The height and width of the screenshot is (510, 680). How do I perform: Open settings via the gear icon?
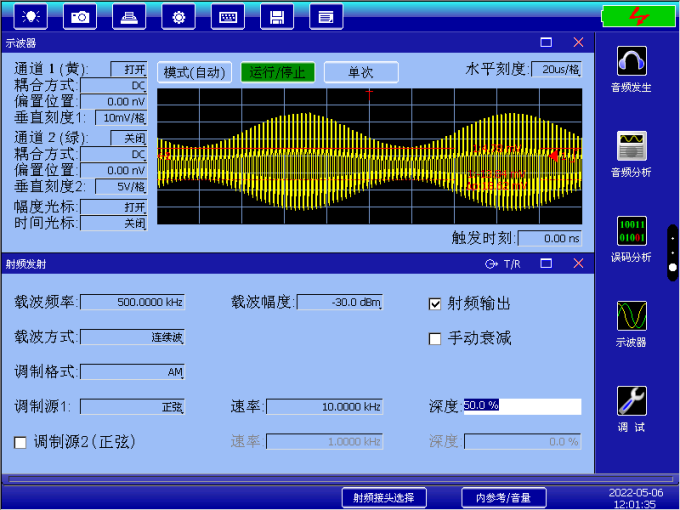[x=178, y=17]
